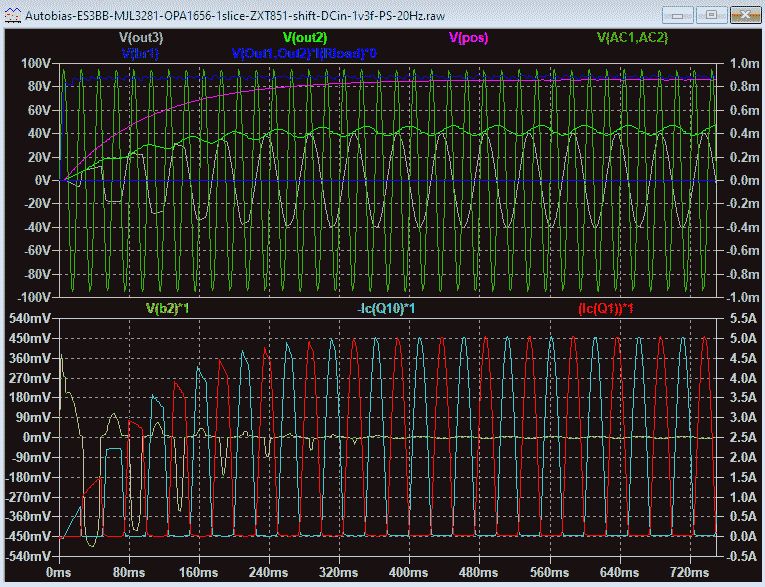Click the -0.5A current axis value
The image size is (765, 587).
point(742,556)
